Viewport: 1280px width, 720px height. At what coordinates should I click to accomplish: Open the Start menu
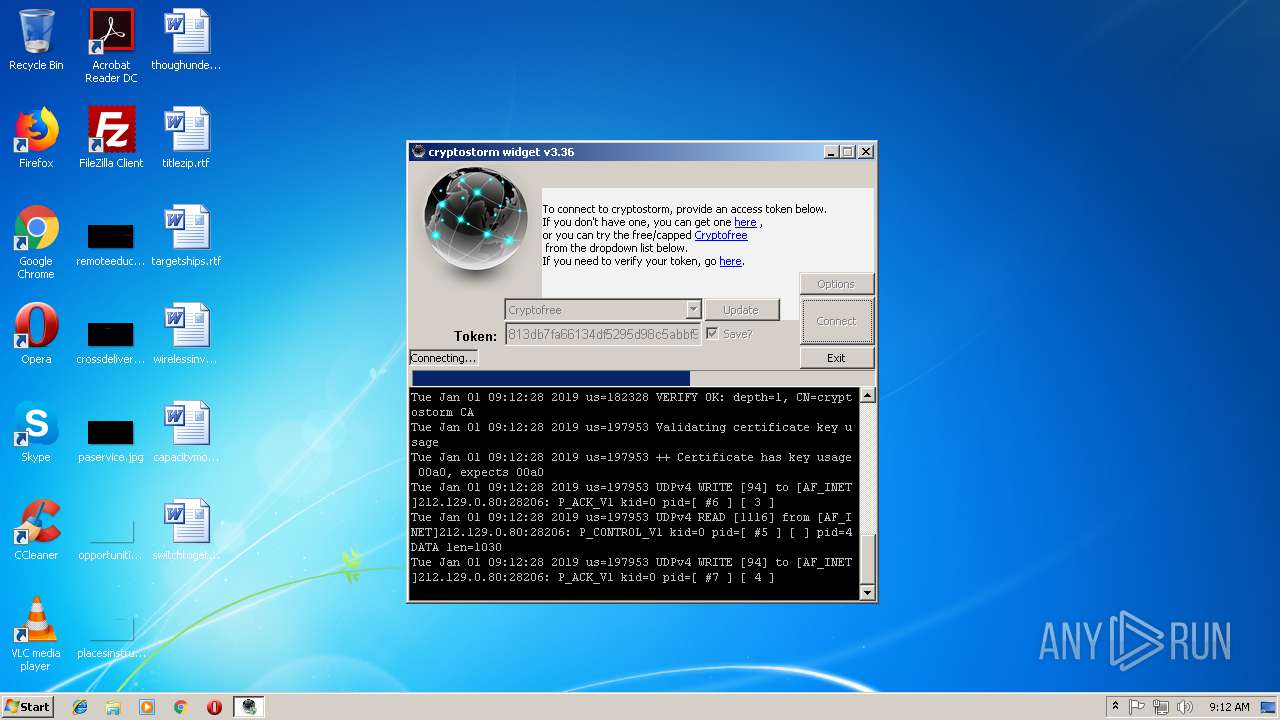(x=27, y=707)
